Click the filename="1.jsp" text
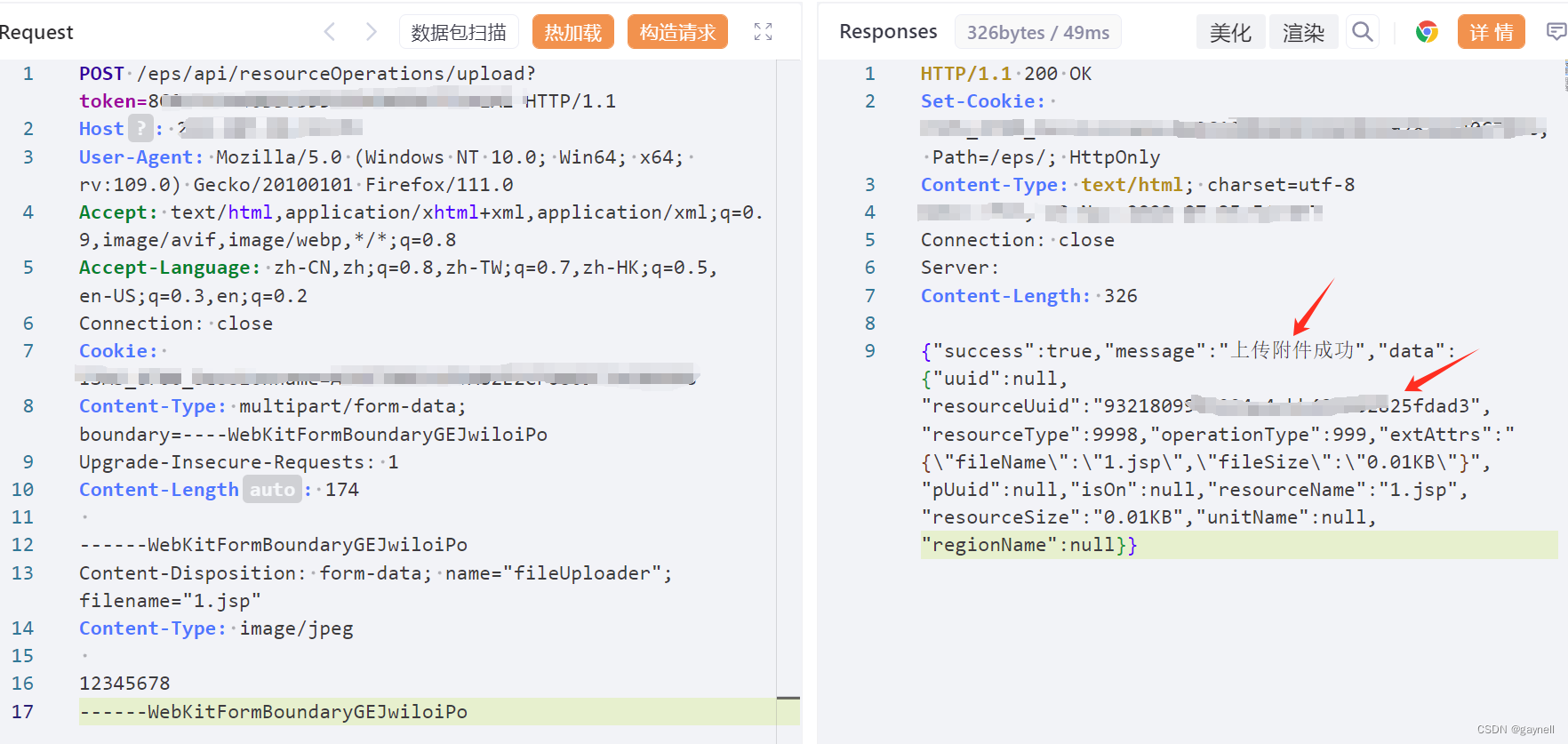The width and height of the screenshot is (1568, 744). pyautogui.click(x=170, y=601)
